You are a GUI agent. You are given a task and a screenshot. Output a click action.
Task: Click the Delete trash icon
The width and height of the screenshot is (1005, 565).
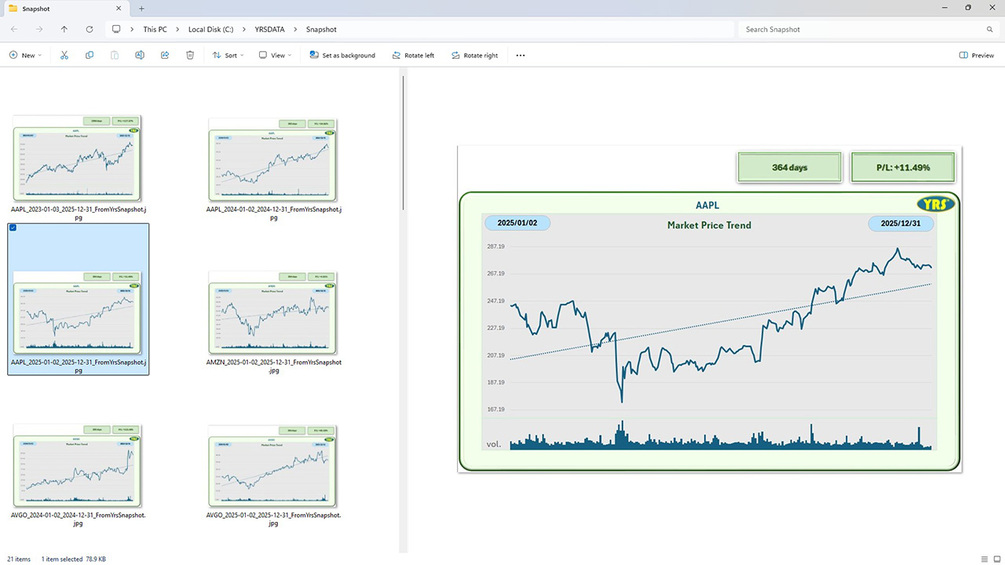click(190, 55)
